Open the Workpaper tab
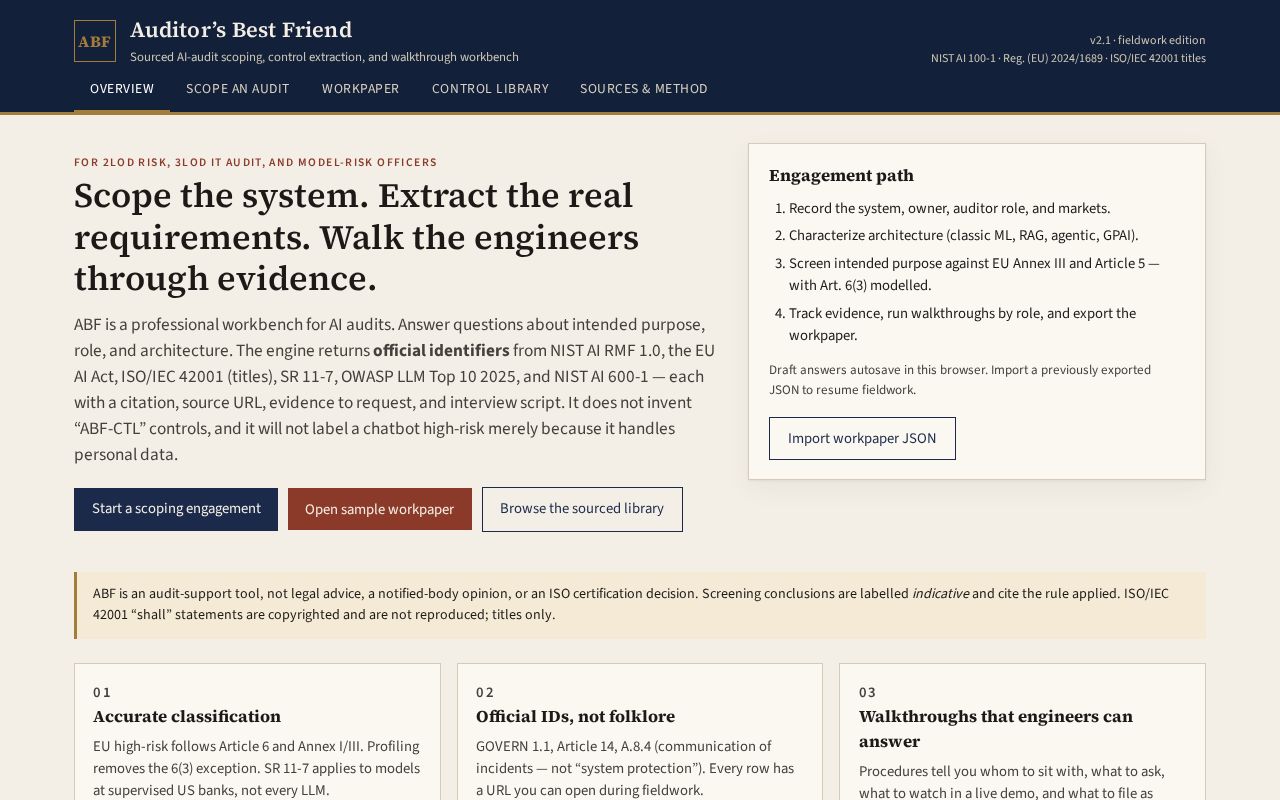 [360, 89]
